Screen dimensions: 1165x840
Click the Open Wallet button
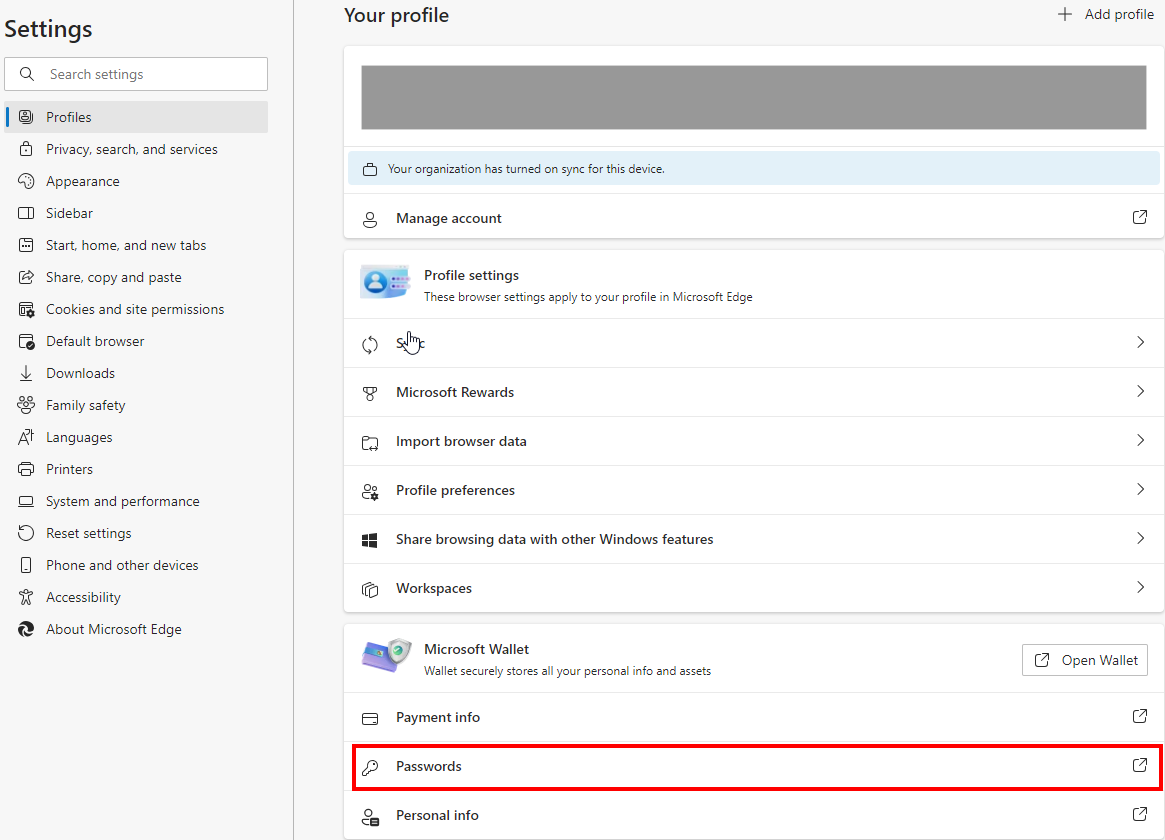tap(1085, 660)
